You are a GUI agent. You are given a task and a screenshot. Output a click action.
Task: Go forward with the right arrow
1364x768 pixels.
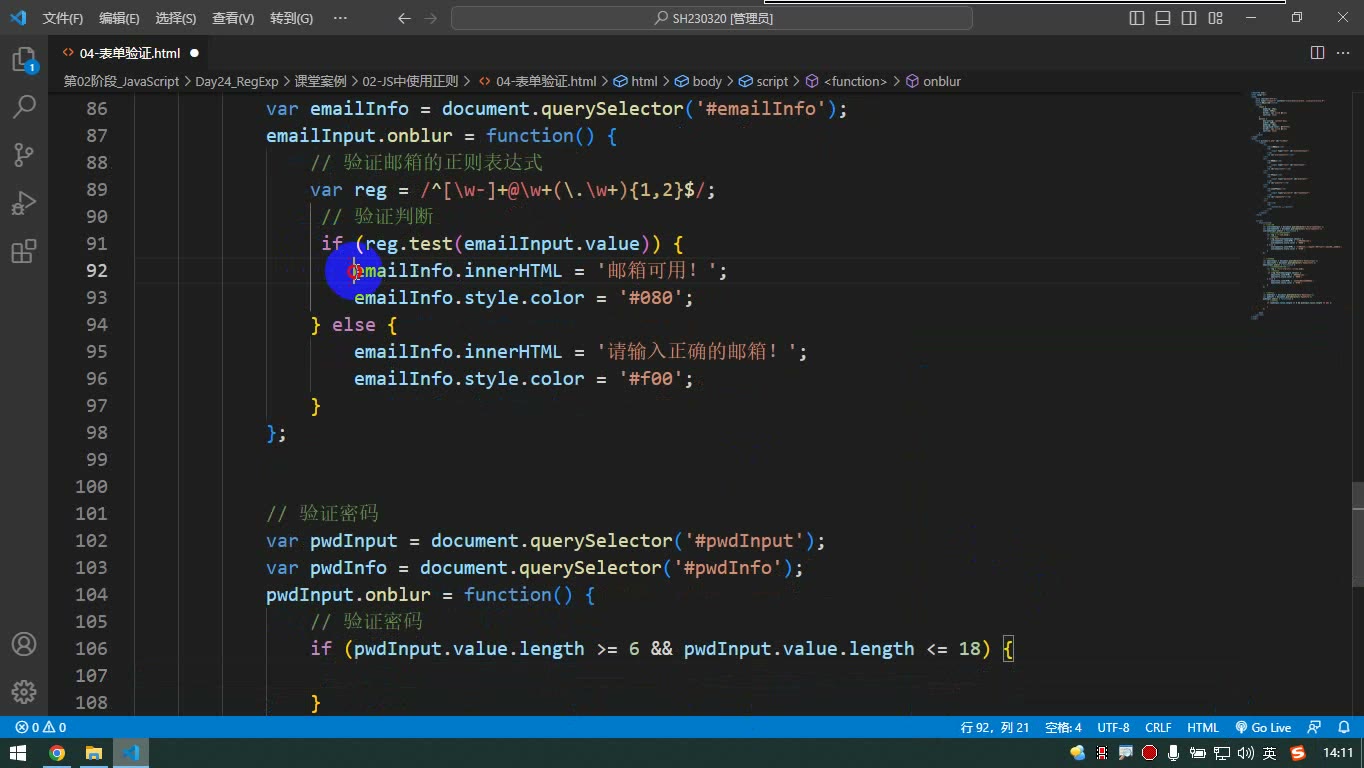431,18
